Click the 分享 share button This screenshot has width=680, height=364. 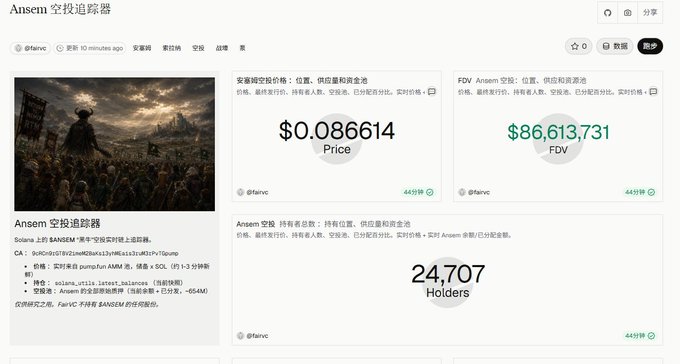pos(650,13)
